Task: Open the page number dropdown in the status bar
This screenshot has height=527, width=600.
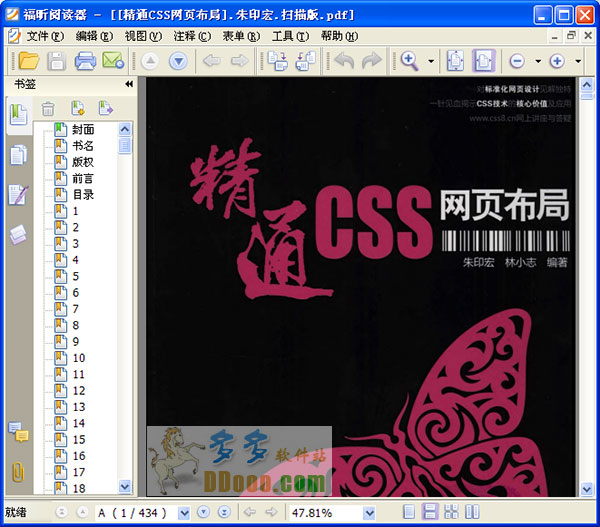Action: click(x=184, y=513)
